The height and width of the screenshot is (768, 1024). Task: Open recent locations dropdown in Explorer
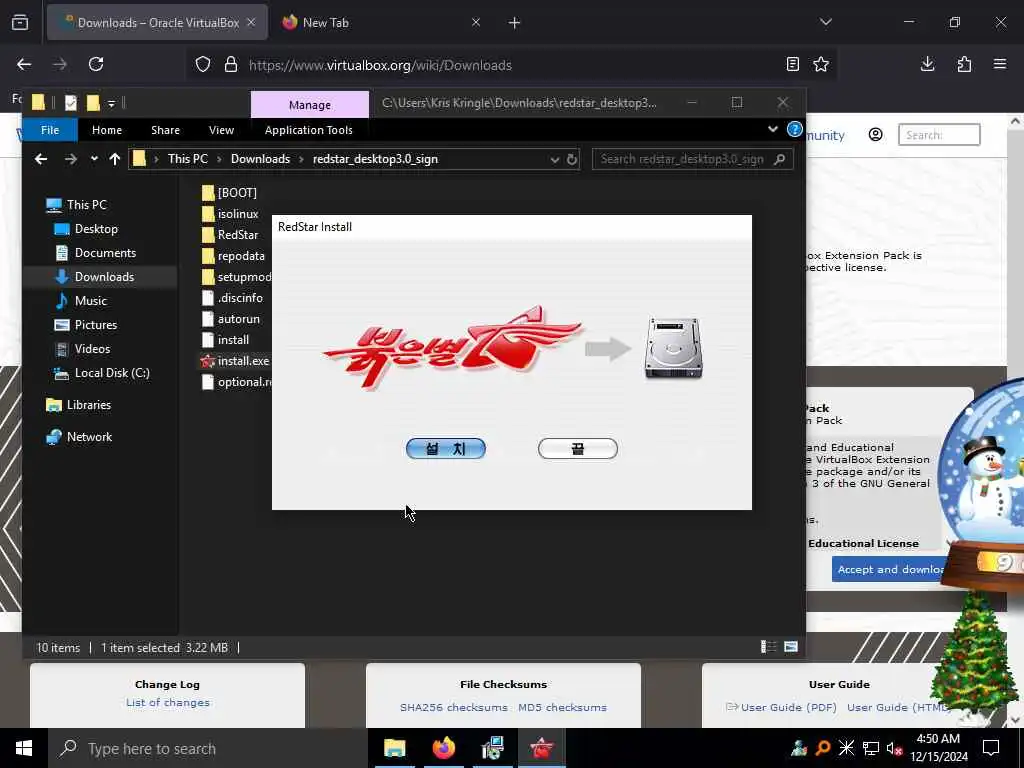click(94, 159)
